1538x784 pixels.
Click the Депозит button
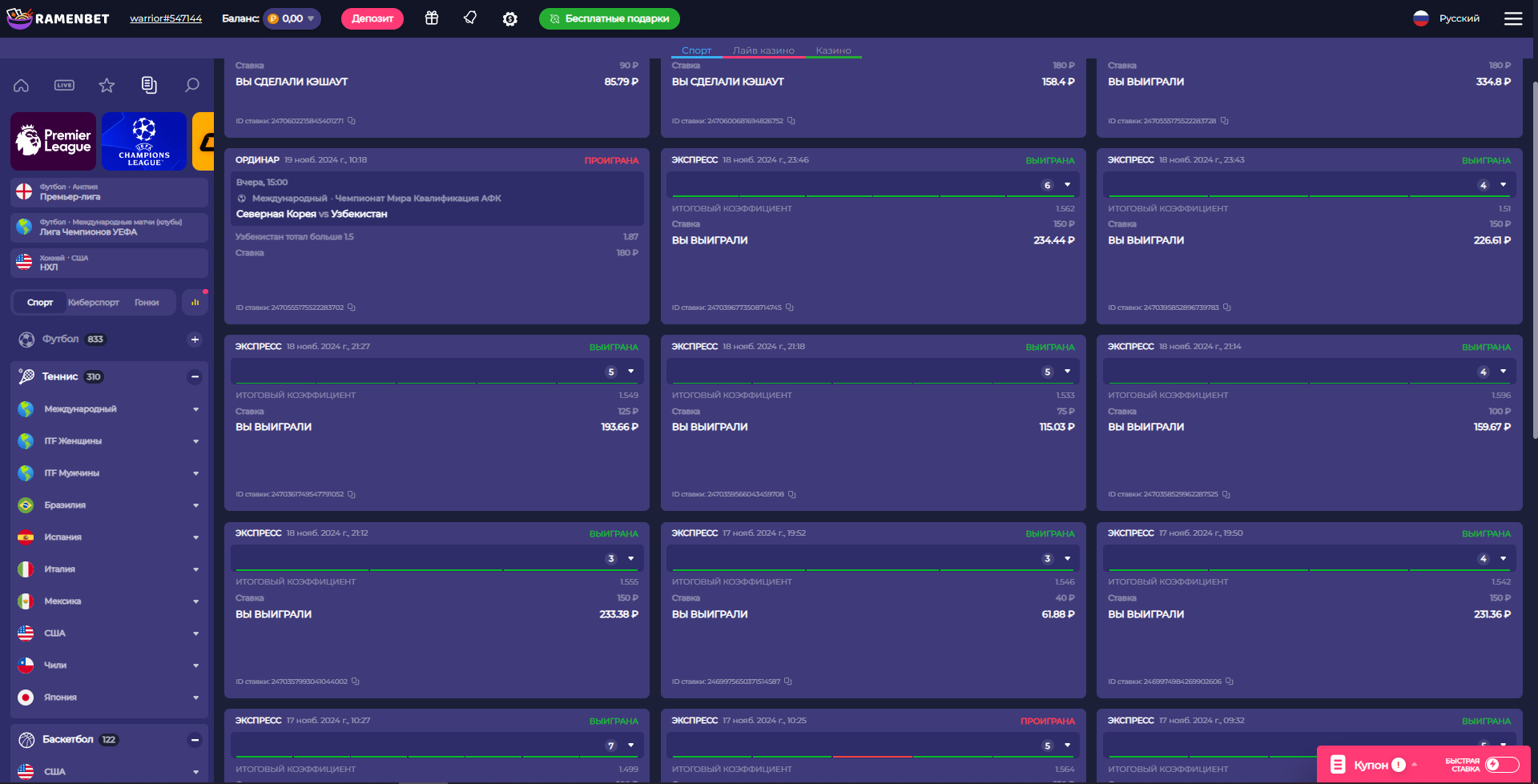tap(372, 18)
